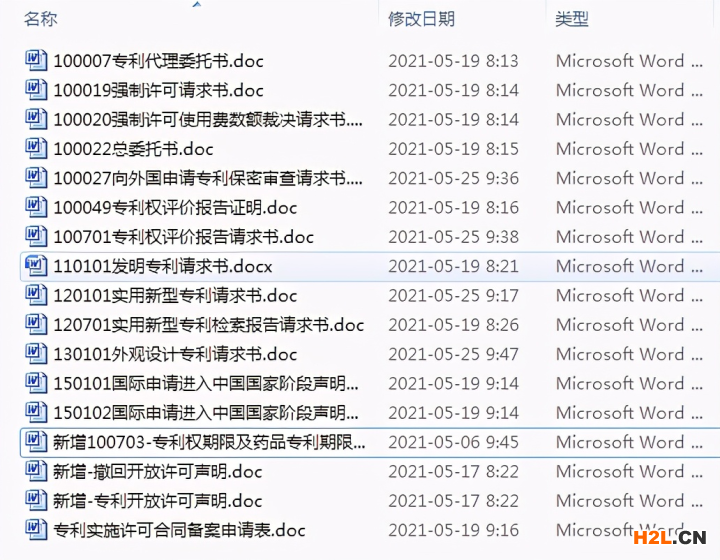
Task: Click Word icon of 100019强制许可请求书.doc
Action: point(36,90)
